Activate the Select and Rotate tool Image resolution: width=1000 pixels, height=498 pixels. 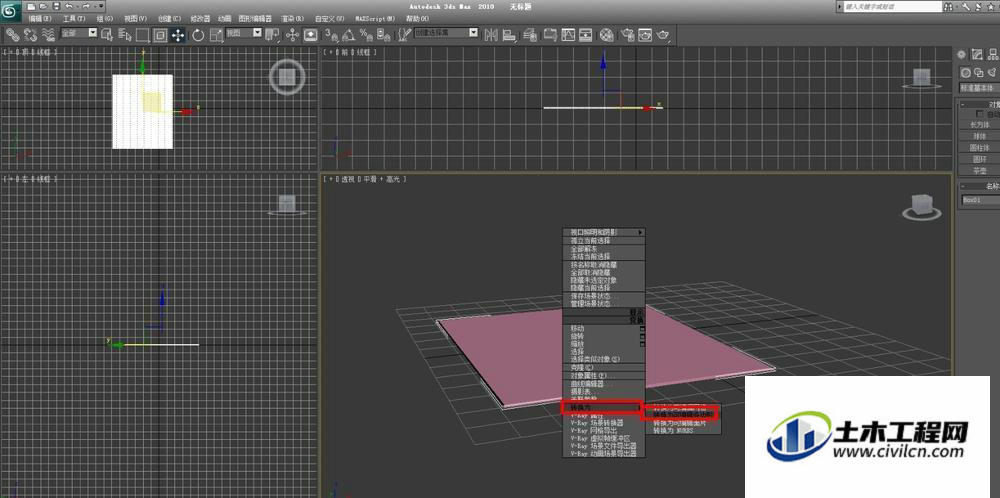click(198, 34)
